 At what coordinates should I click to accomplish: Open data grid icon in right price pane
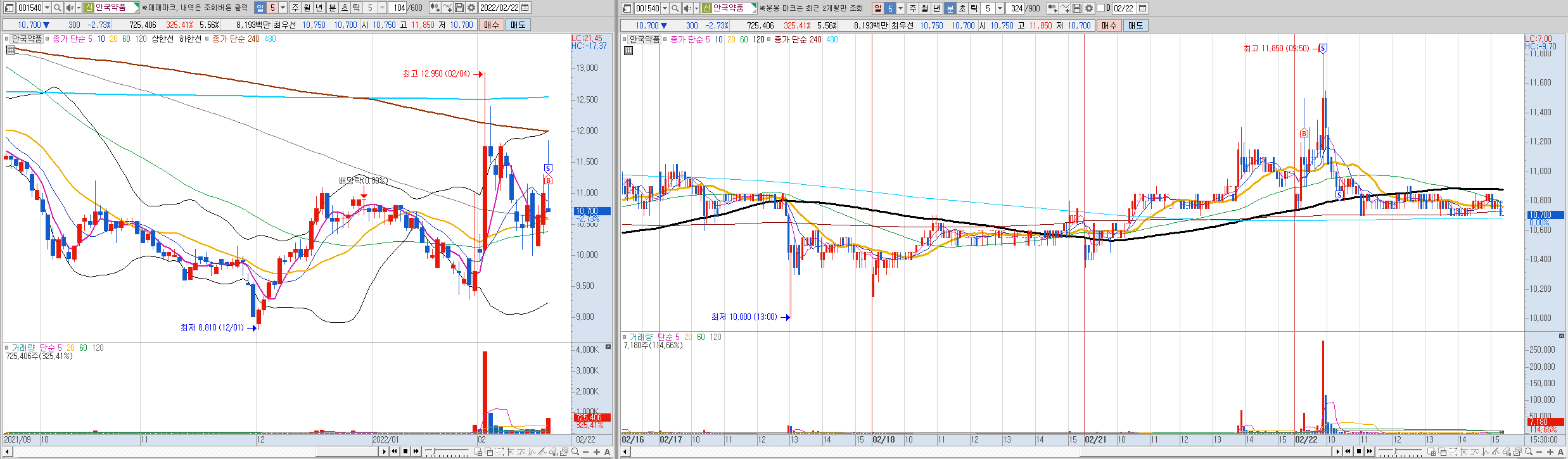[x=628, y=51]
